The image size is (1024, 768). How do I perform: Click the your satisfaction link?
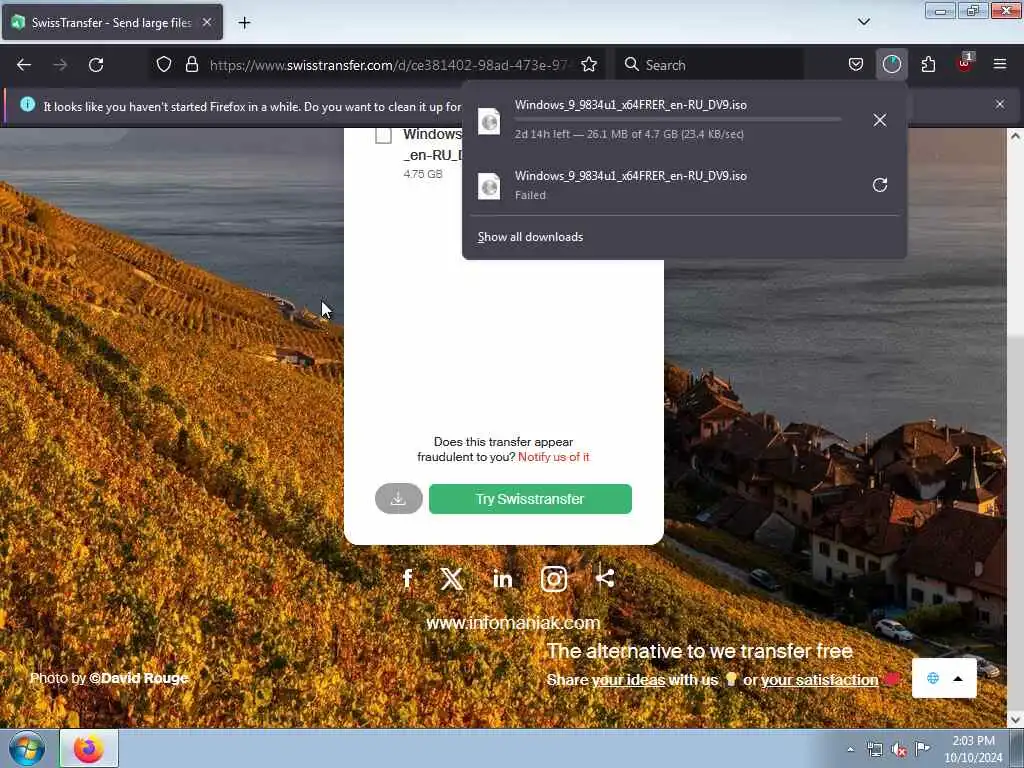(x=820, y=680)
